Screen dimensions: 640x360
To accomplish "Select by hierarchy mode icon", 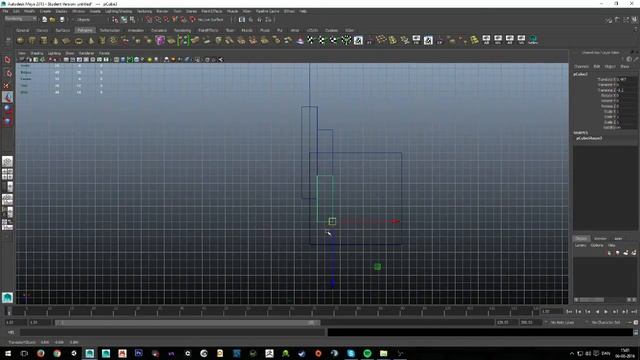I will [115, 20].
